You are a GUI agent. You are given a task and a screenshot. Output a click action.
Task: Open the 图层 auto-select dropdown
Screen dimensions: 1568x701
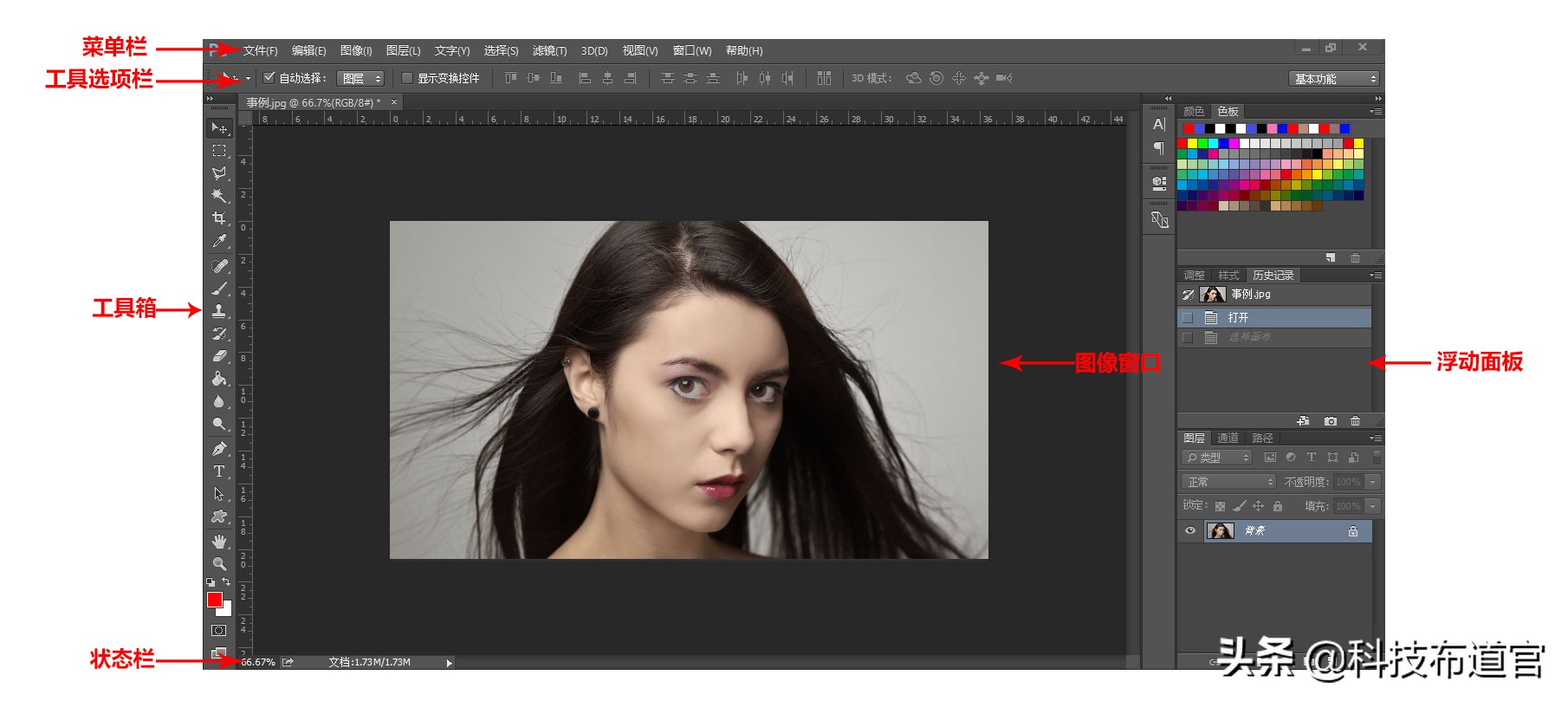coord(360,79)
